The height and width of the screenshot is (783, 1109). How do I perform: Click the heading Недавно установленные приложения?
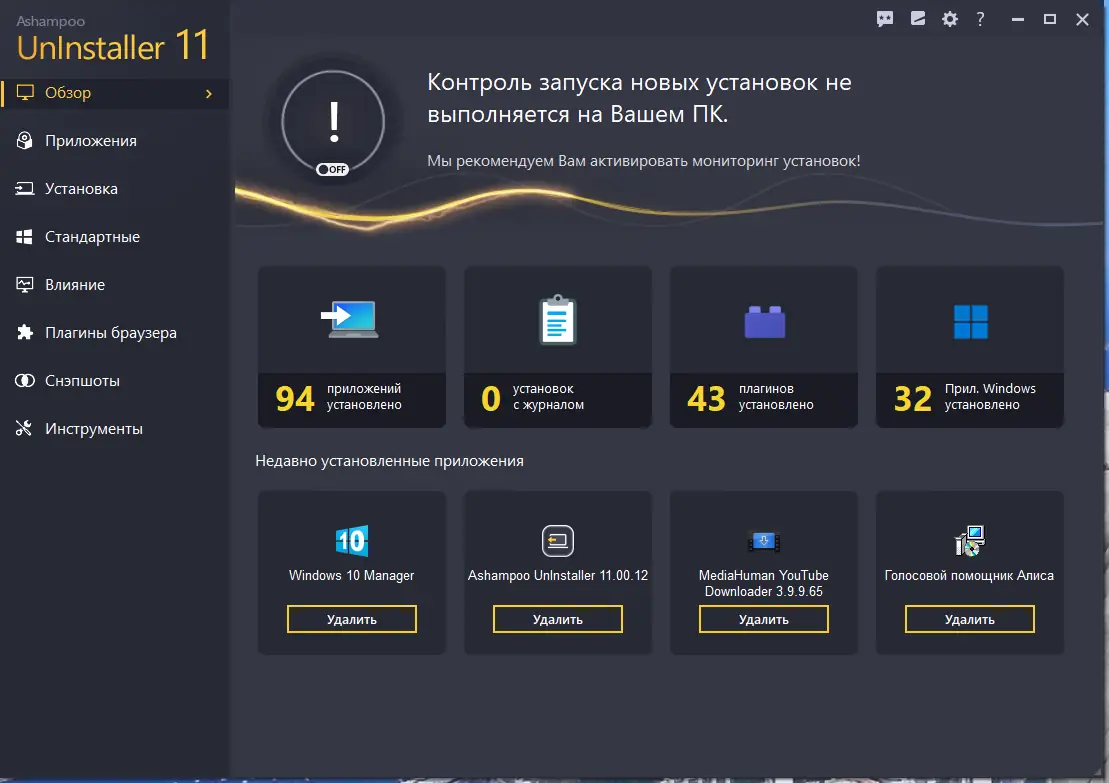pyautogui.click(x=390, y=461)
